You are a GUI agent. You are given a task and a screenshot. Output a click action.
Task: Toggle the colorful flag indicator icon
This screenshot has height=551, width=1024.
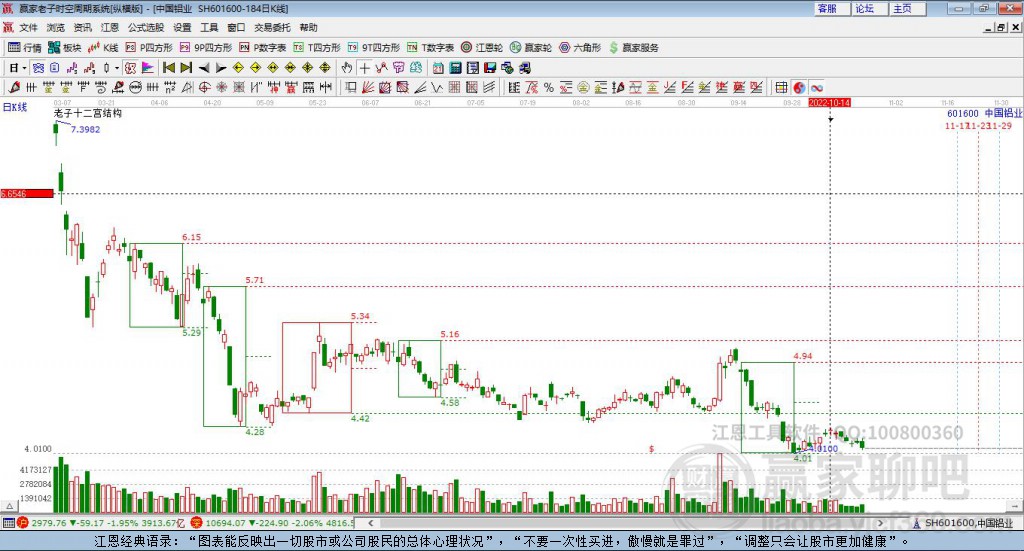point(148,68)
